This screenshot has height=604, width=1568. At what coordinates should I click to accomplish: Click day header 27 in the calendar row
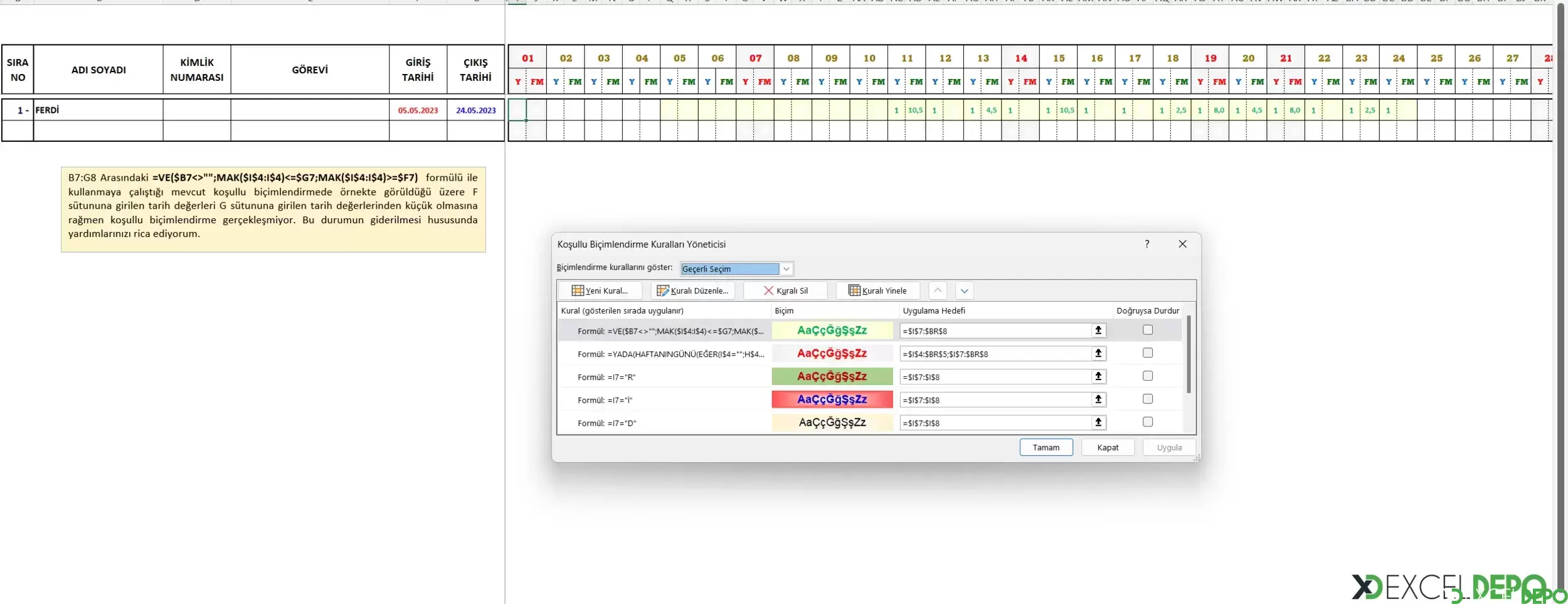1512,58
